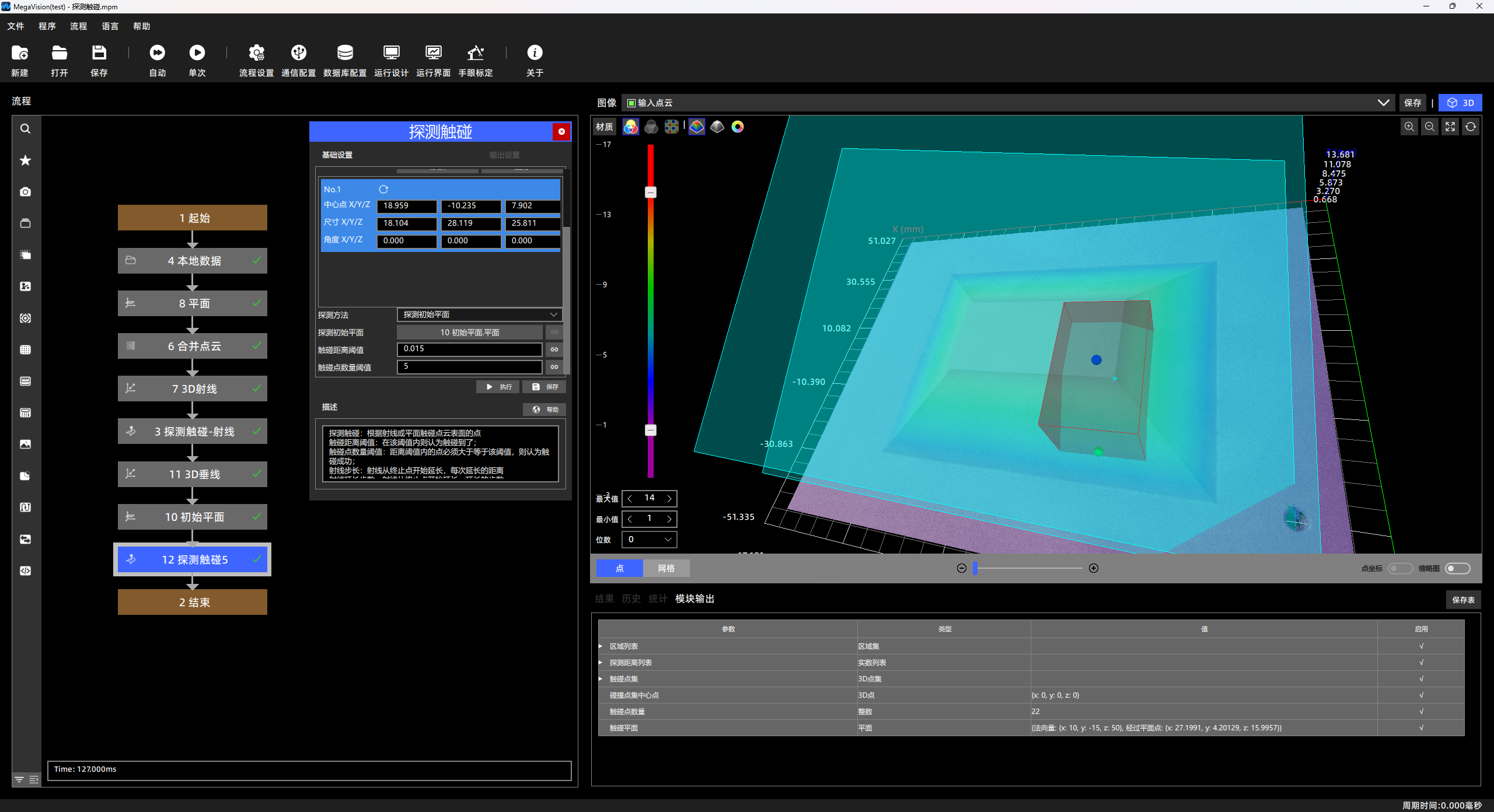1494x812 pixels.
Task: Click the star favorites icon in the sidebar
Action: (25, 160)
